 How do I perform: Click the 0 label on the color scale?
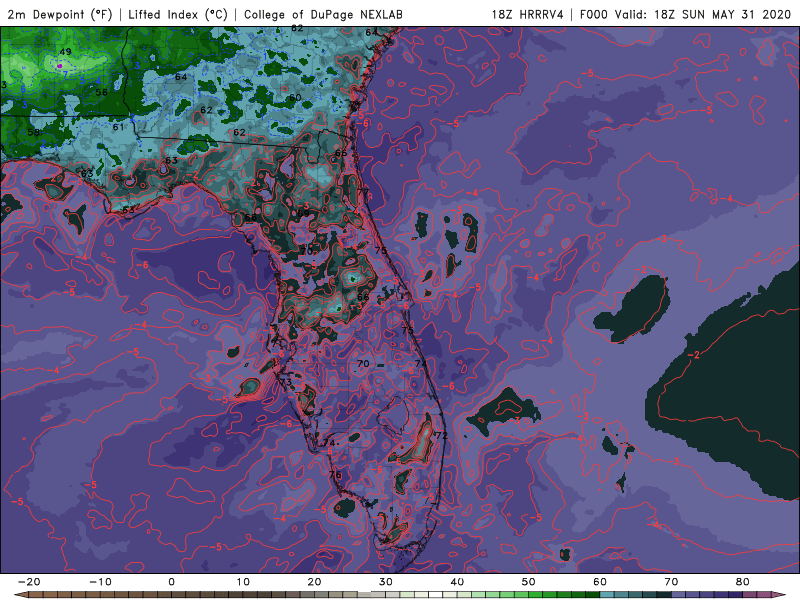click(x=171, y=582)
